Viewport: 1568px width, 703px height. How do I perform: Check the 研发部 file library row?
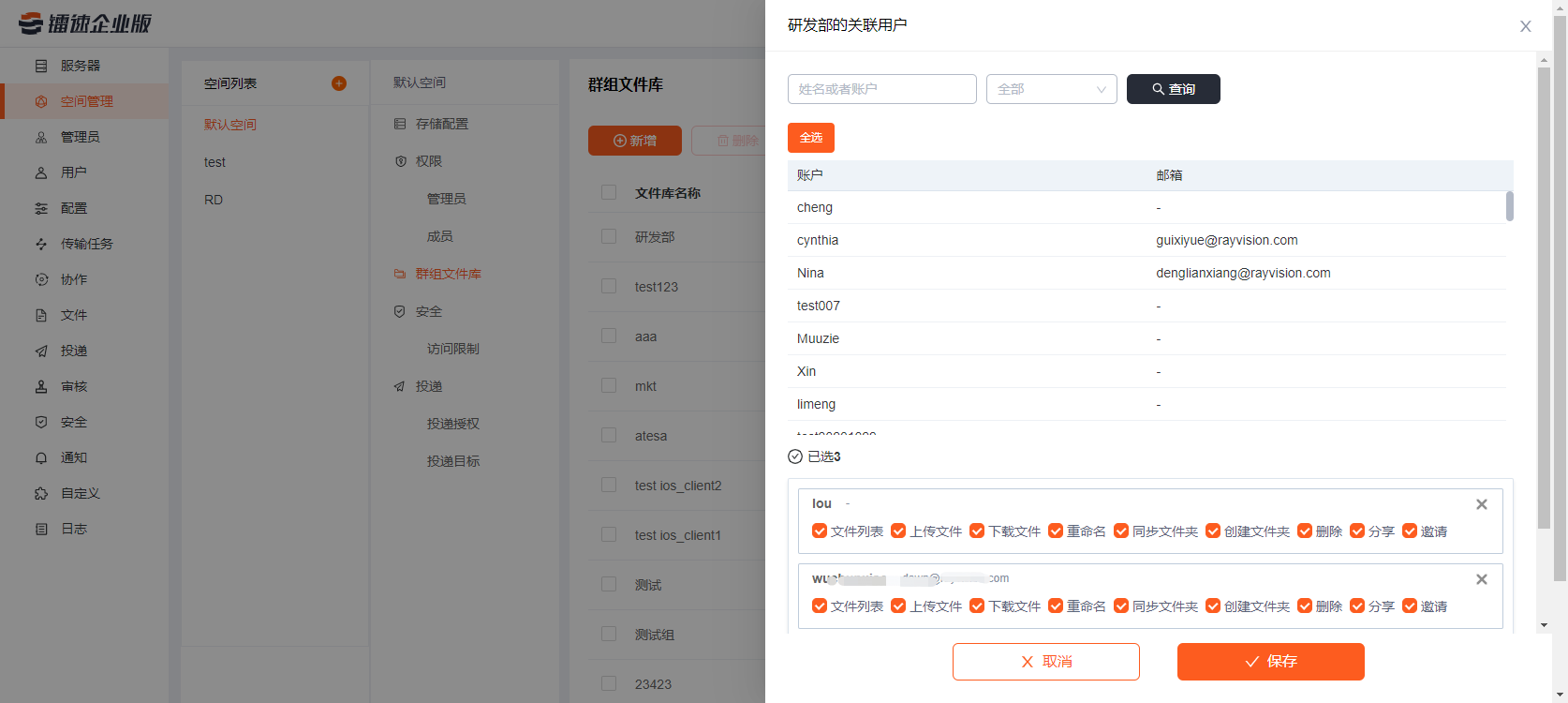(x=609, y=236)
